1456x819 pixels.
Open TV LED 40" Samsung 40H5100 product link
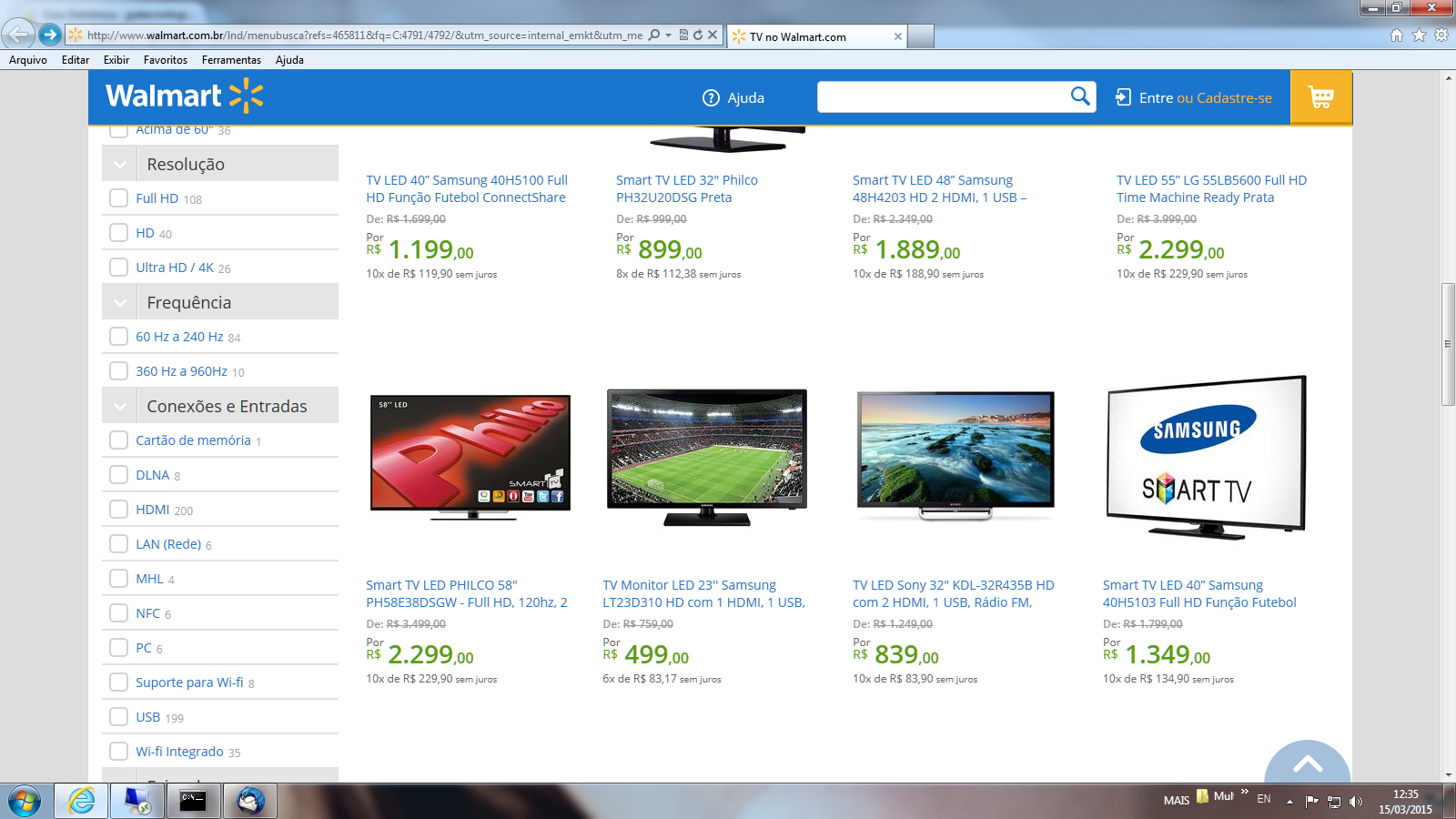tap(467, 189)
